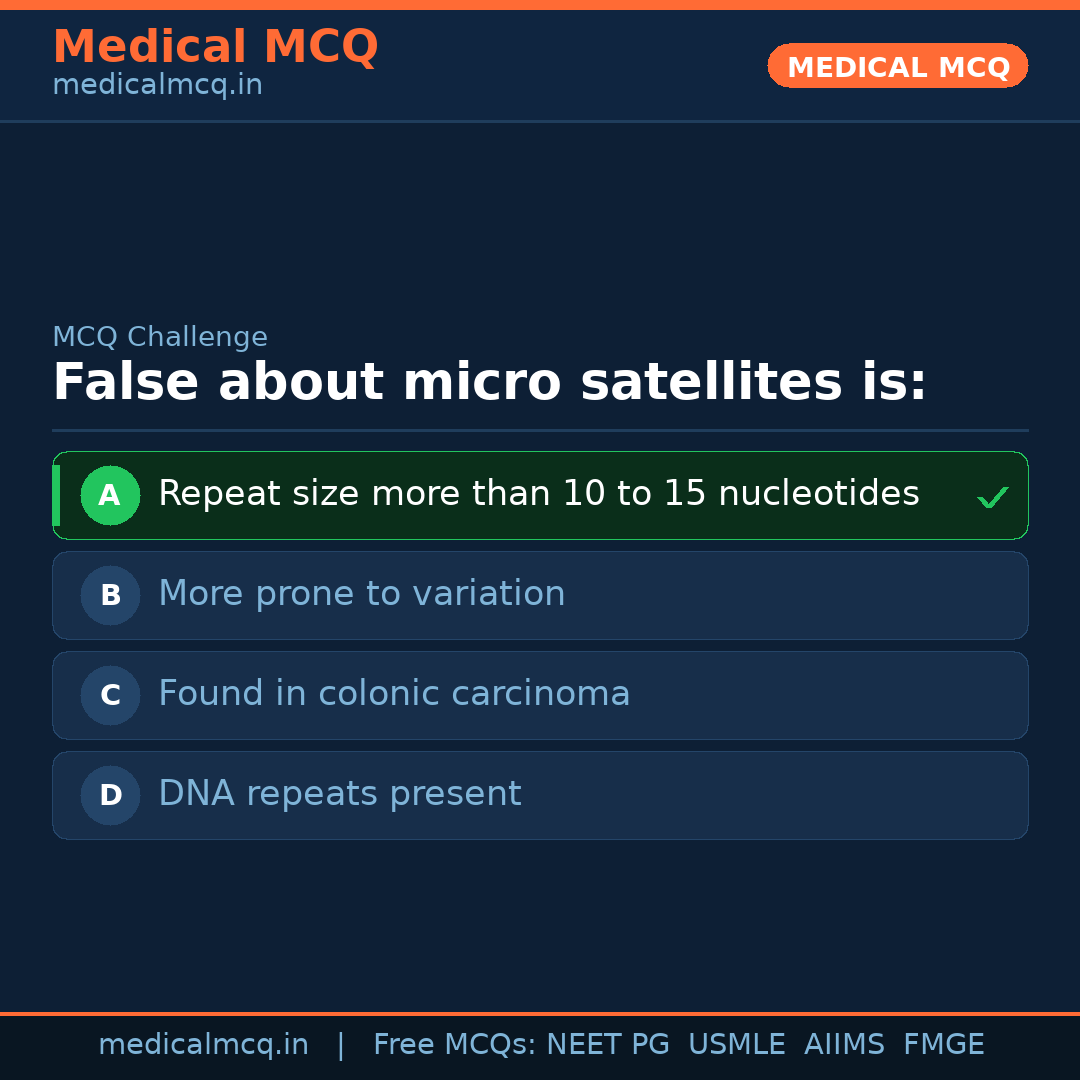The image size is (1080, 1080).
Task: Click 'AIIMS' in the footer
Action: [x=844, y=1045]
